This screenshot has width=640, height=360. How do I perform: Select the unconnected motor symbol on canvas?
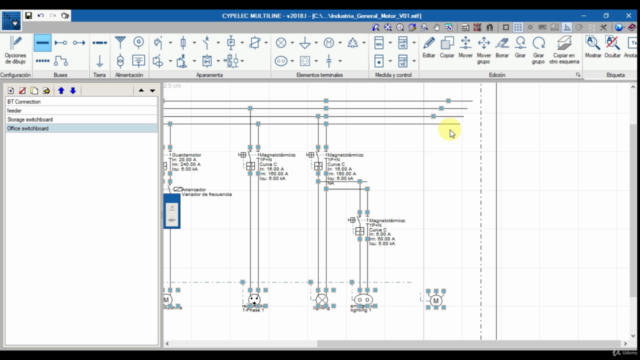coord(436,300)
